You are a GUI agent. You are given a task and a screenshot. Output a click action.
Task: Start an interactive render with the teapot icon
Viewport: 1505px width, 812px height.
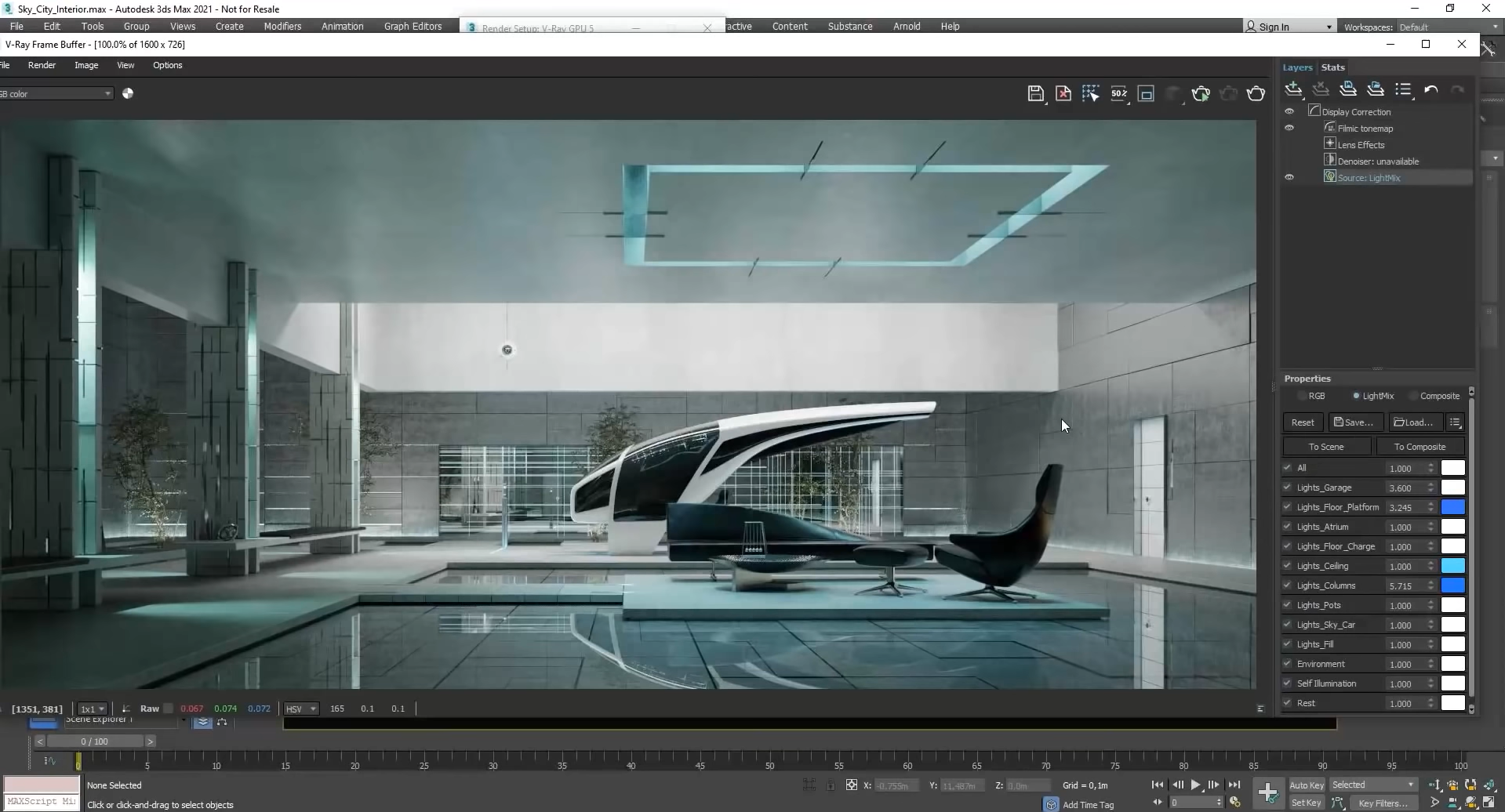pos(1201,93)
